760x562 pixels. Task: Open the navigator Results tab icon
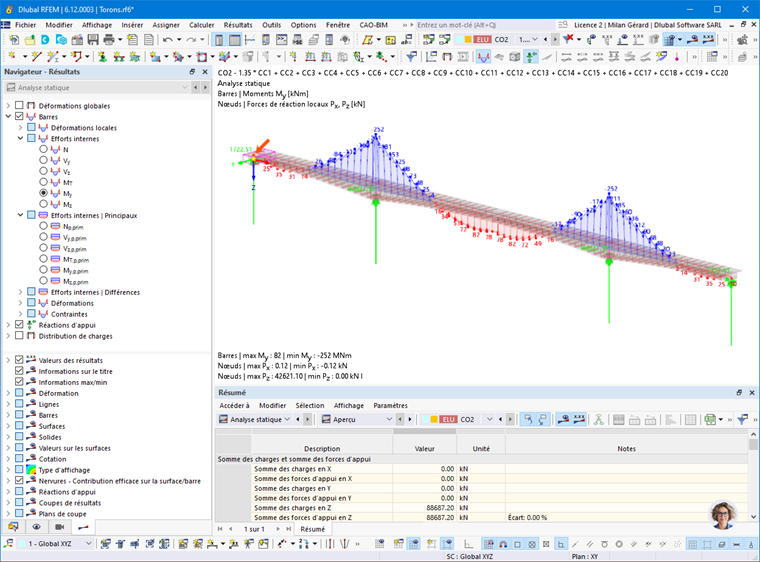pos(83,527)
